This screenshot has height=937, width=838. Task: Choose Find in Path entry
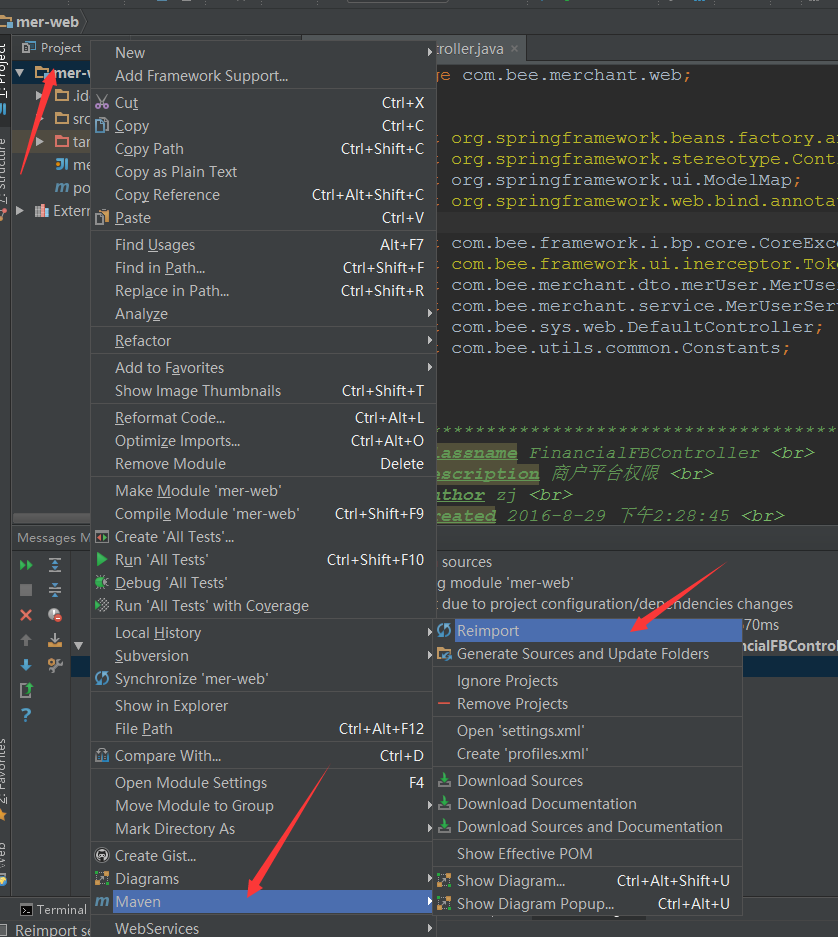point(263,268)
